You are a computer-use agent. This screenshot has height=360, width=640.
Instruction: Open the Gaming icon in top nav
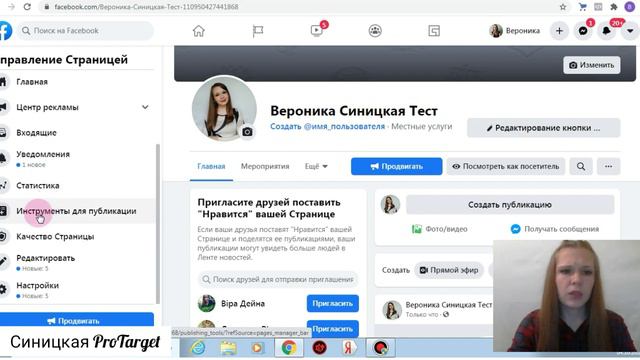434,31
